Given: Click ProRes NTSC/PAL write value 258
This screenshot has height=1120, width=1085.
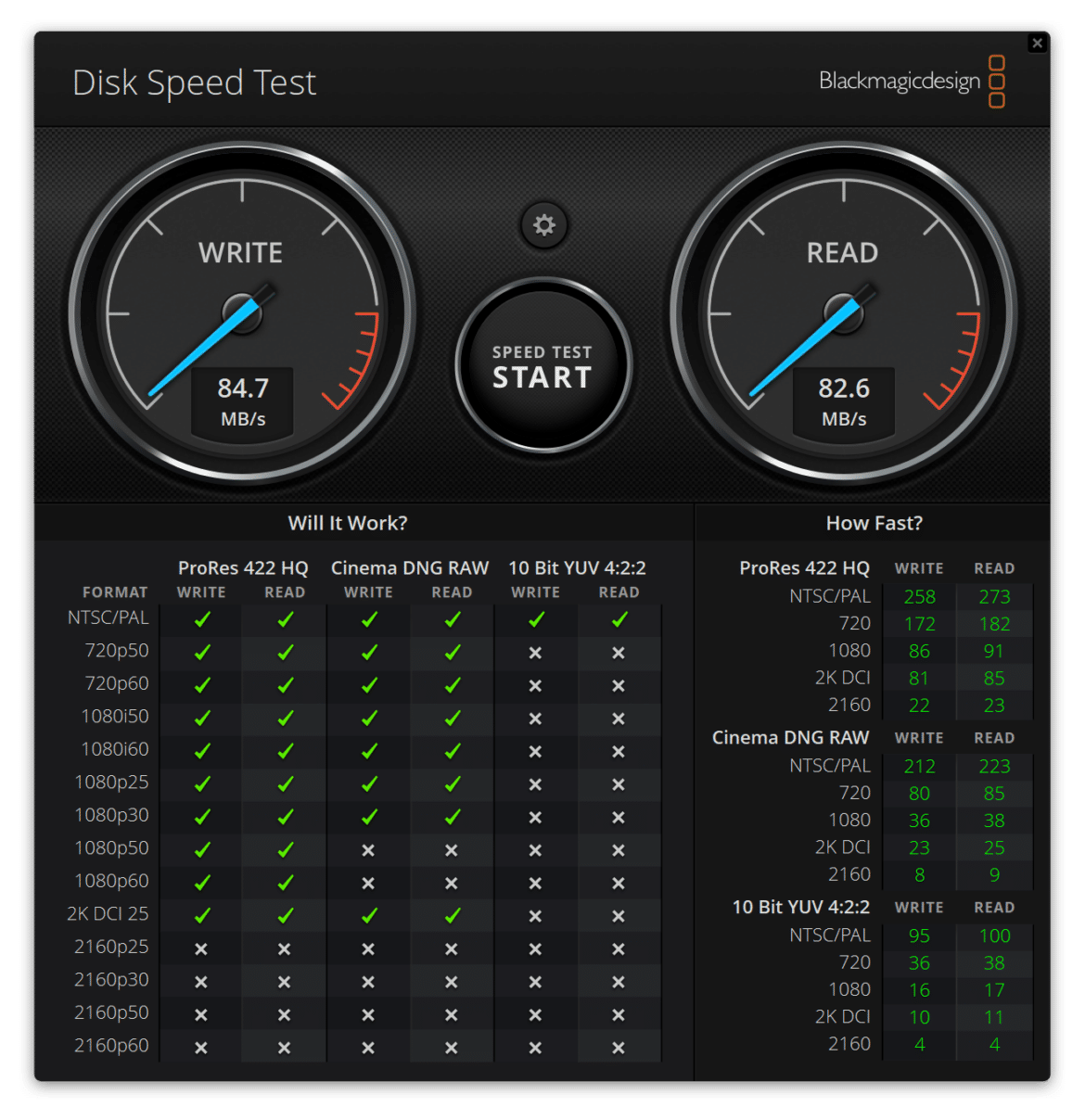Looking at the screenshot, I should click(x=920, y=597).
